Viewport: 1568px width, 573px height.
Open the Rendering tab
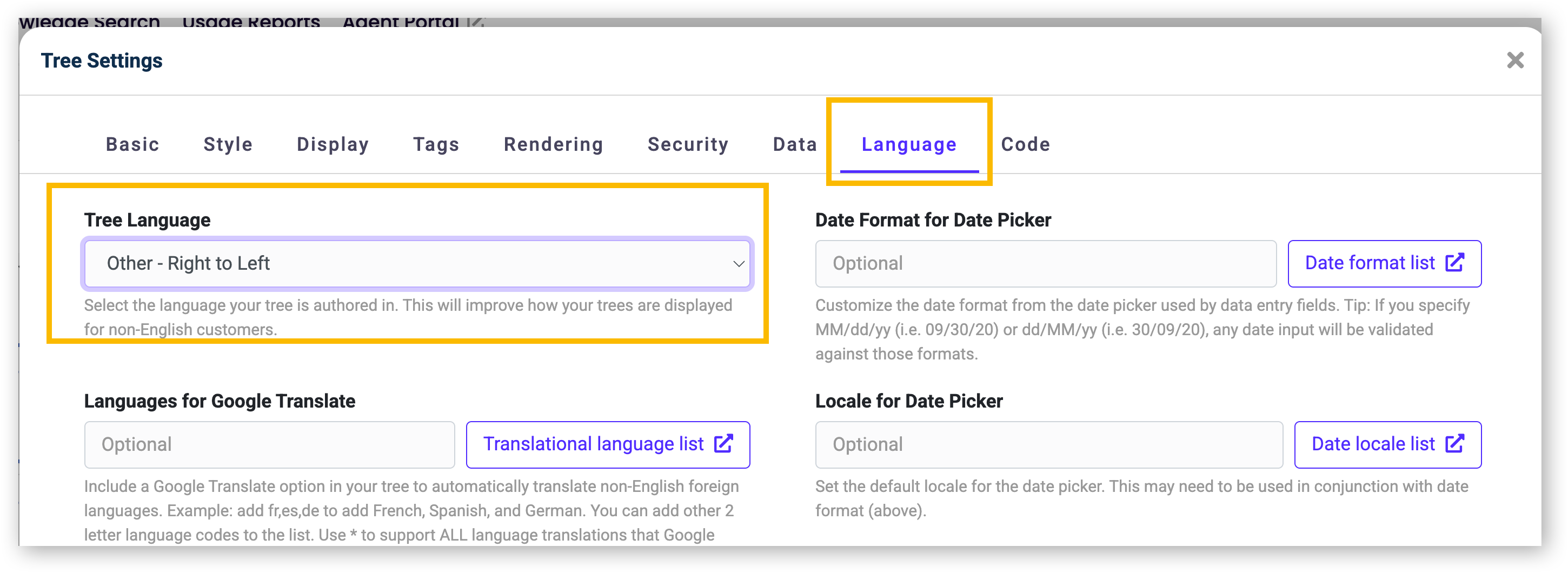[x=553, y=144]
